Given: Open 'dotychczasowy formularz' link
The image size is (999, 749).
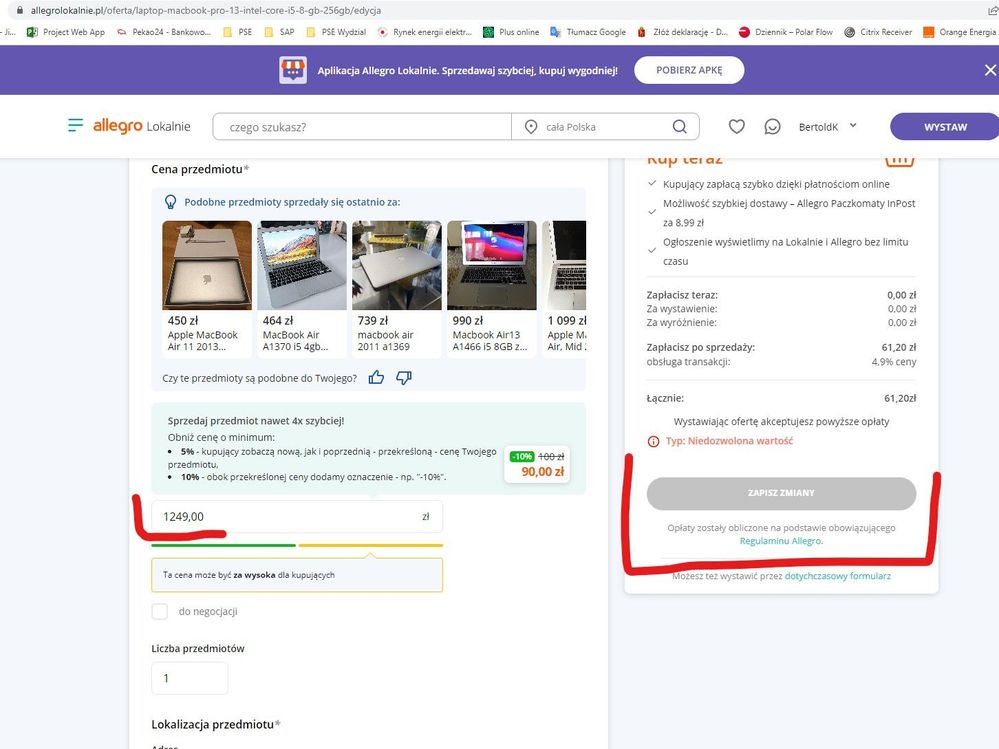Looking at the screenshot, I should click(x=838, y=576).
